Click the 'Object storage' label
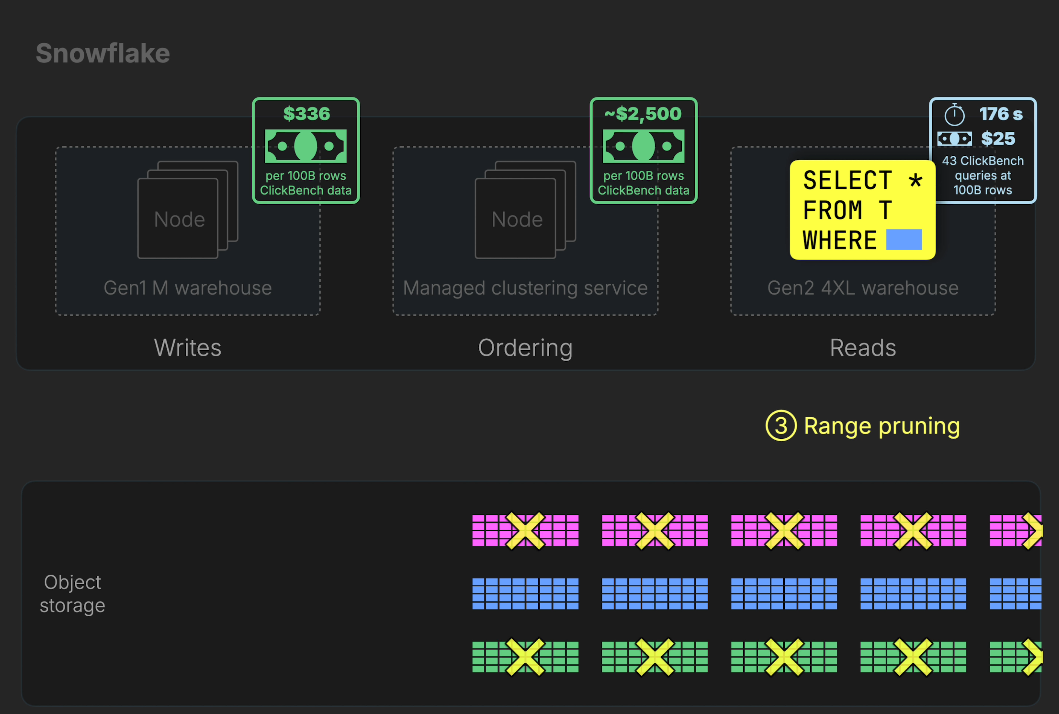The width and height of the screenshot is (1059, 714). (72, 594)
